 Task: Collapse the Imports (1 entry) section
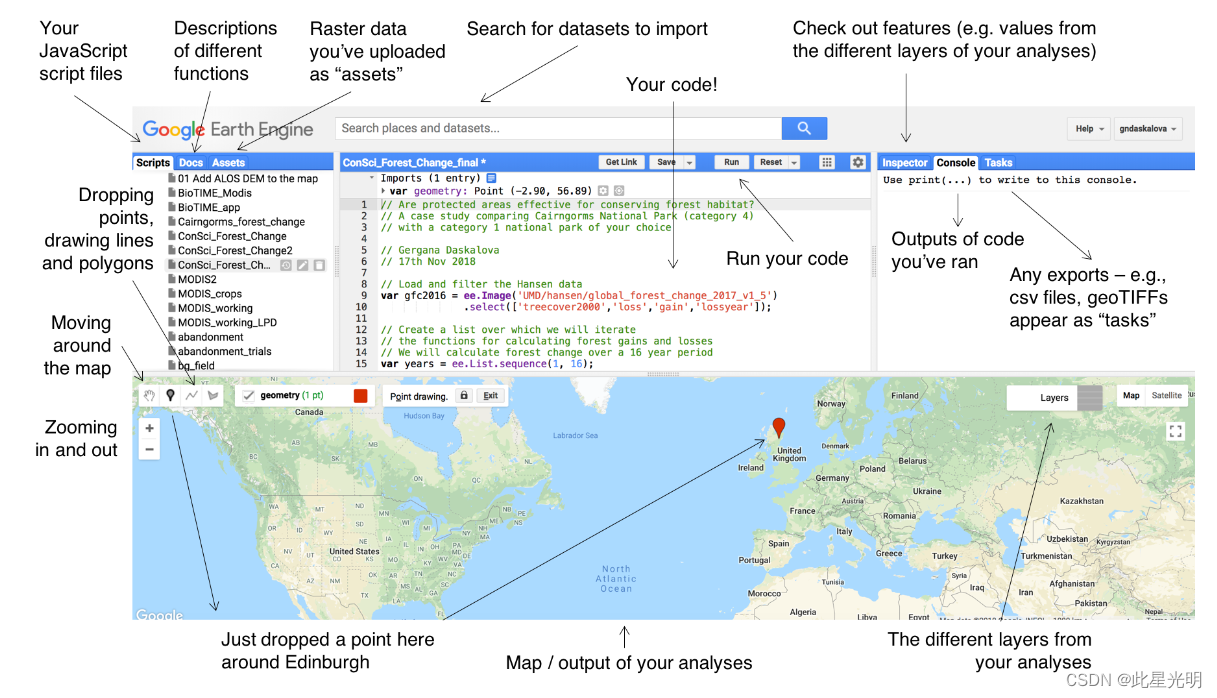point(372,178)
